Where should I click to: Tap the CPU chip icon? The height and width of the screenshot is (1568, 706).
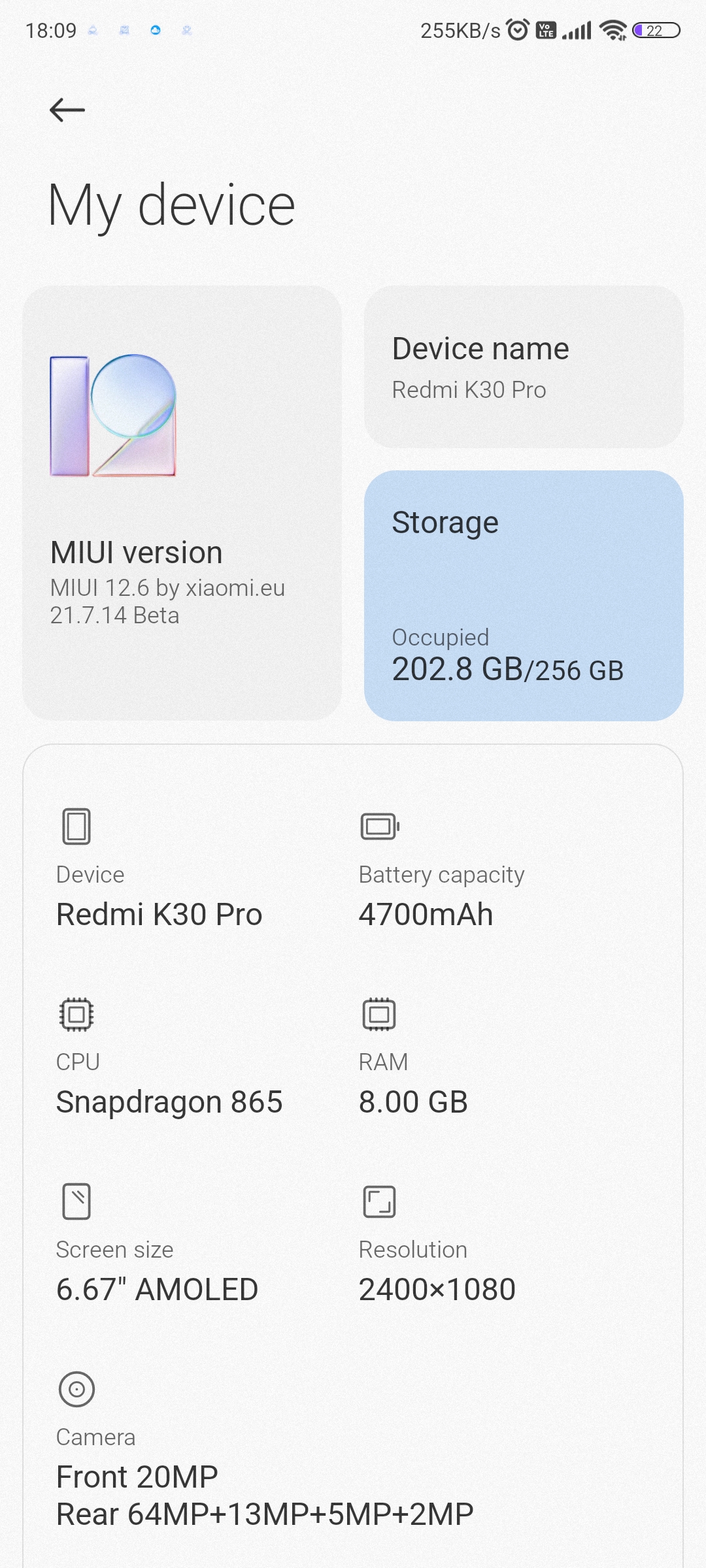pos(76,1014)
